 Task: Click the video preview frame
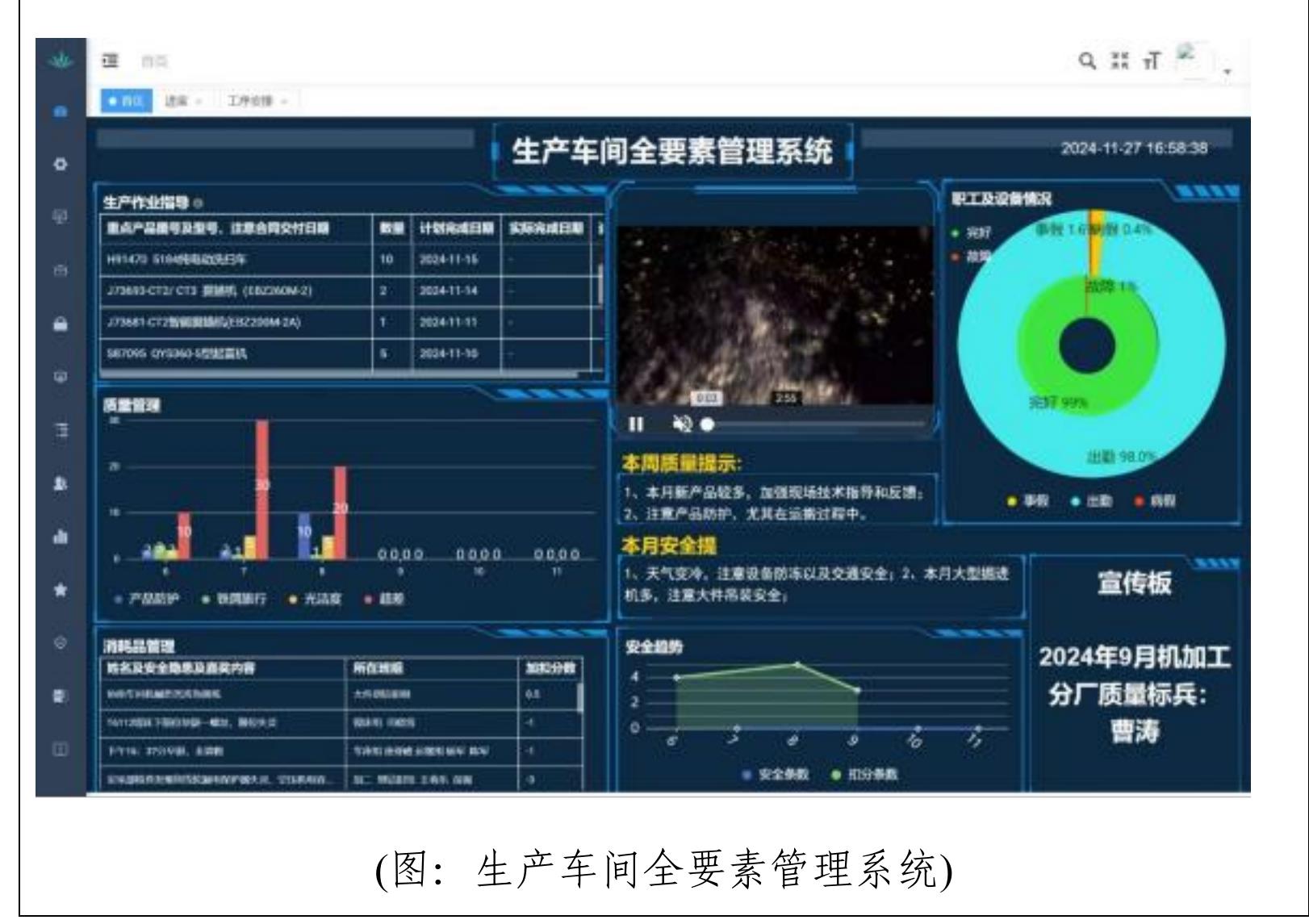(775, 315)
